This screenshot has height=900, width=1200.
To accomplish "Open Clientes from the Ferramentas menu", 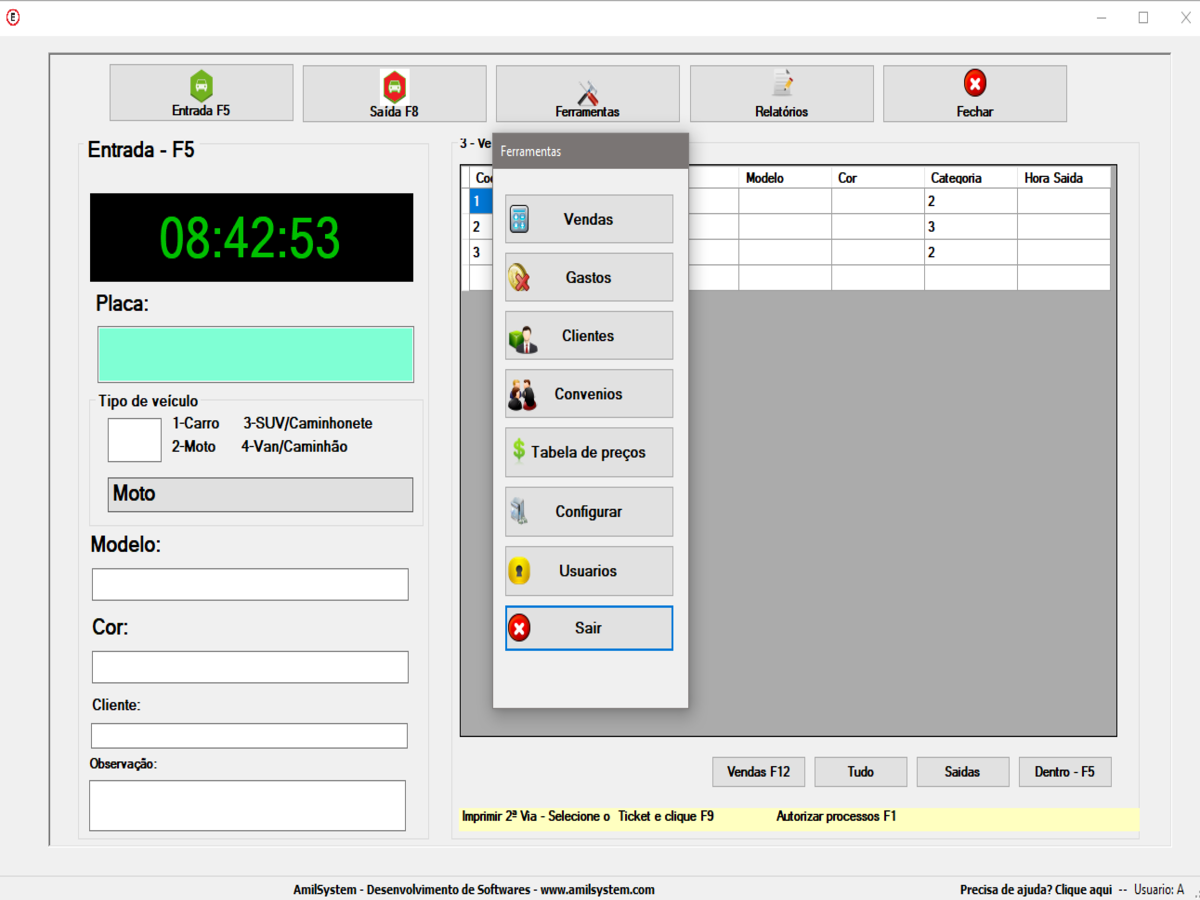I will [x=589, y=336].
